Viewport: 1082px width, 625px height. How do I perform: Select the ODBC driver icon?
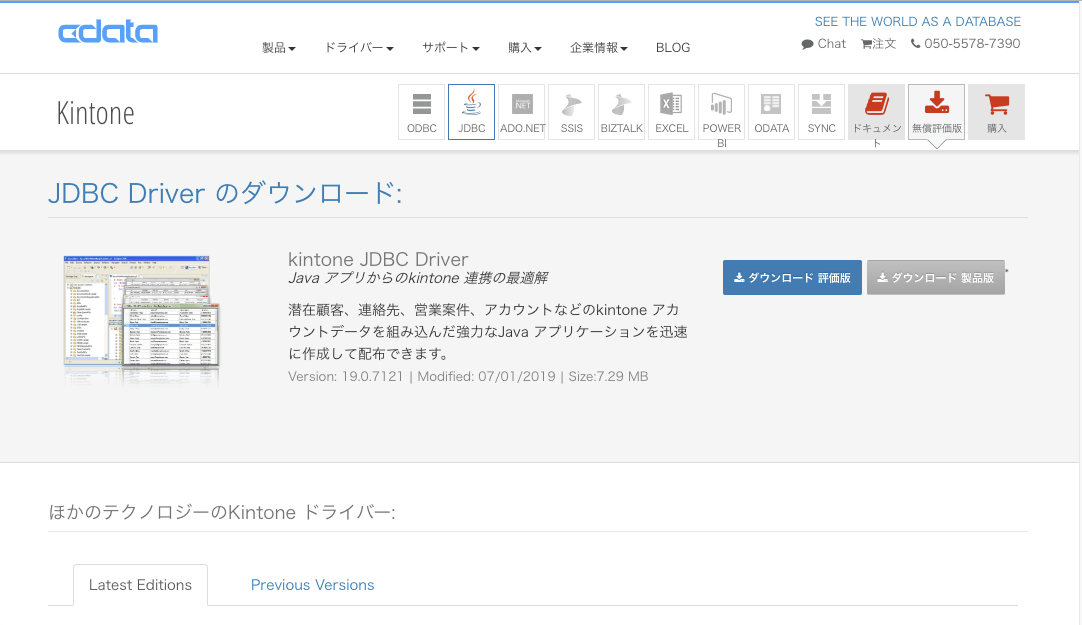tap(421, 111)
